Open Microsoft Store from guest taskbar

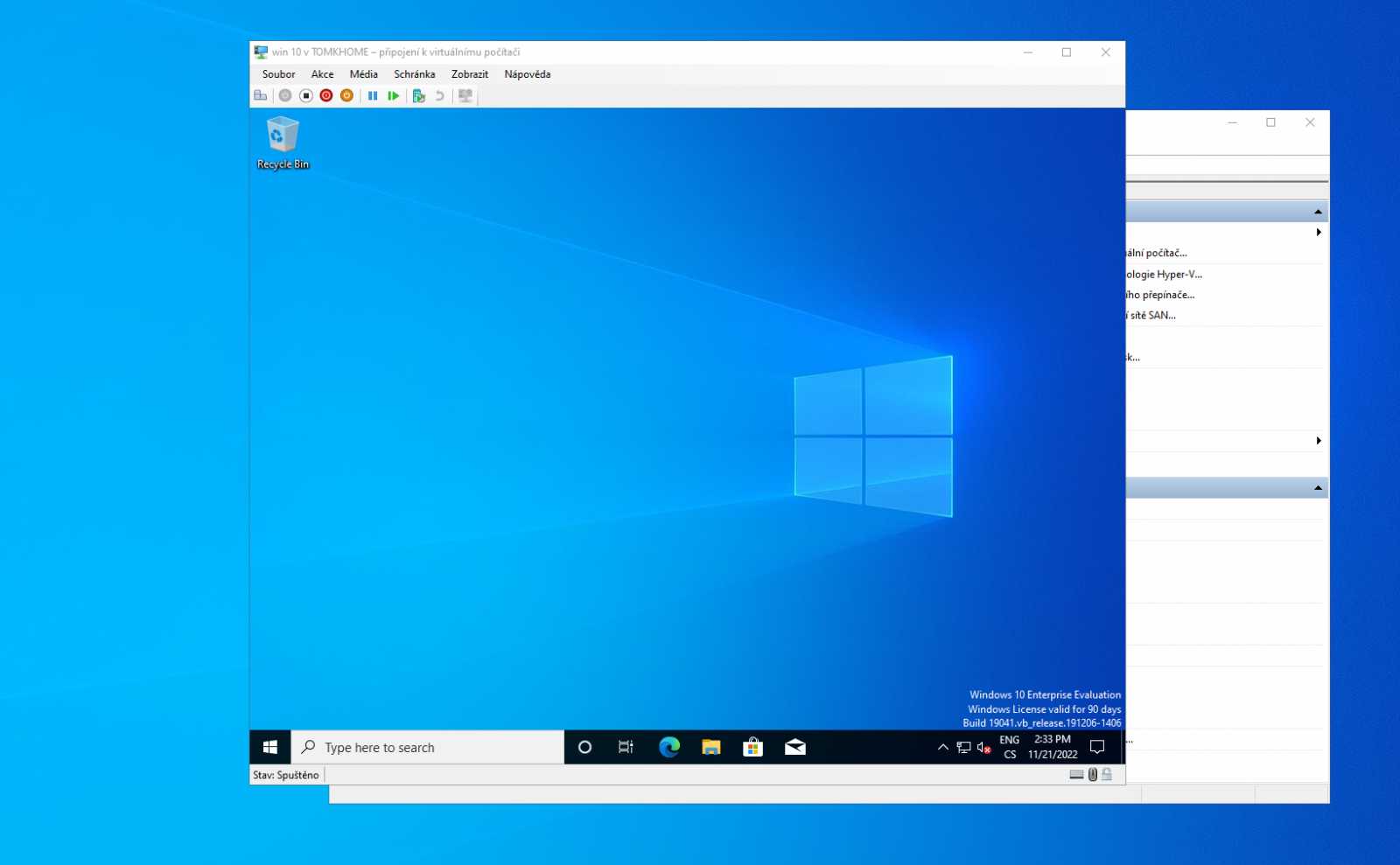click(753, 747)
